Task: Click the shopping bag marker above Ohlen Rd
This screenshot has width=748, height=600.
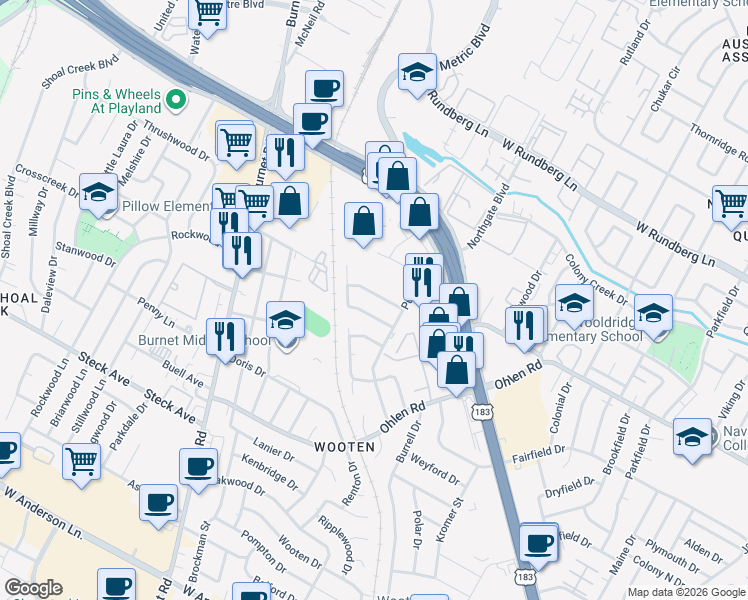Action: pos(457,373)
